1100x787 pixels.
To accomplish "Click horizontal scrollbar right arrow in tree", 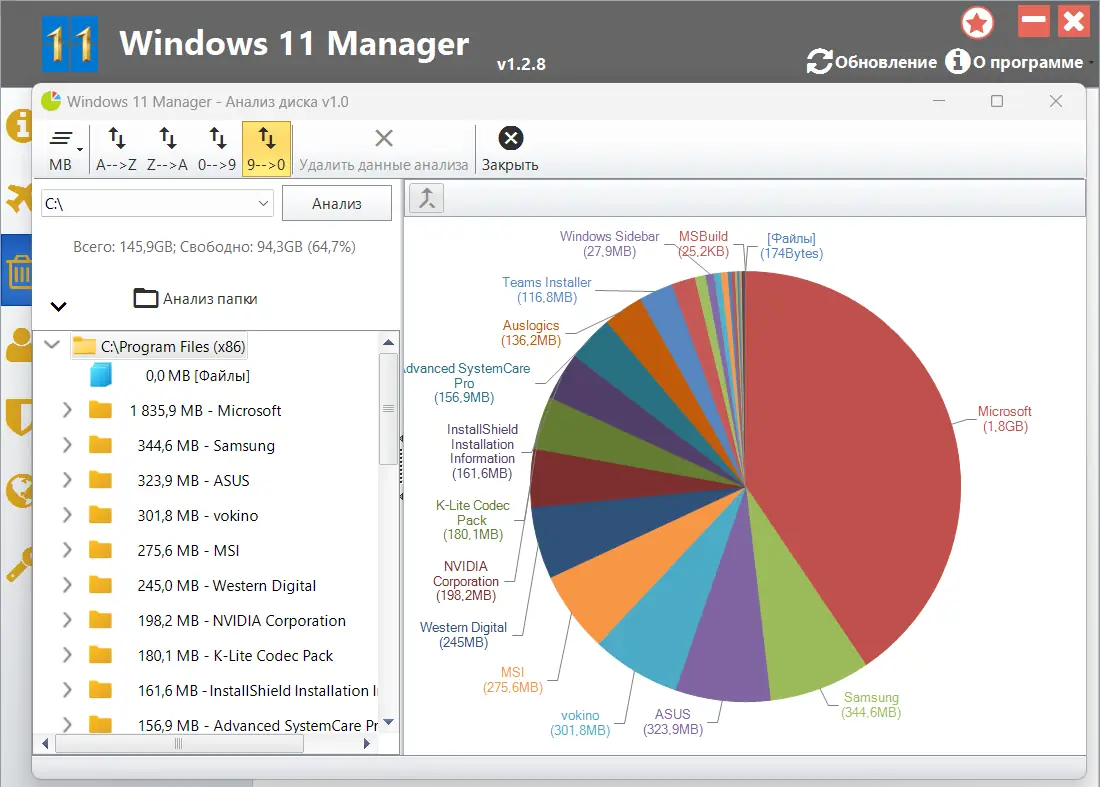I will pyautogui.click(x=366, y=744).
